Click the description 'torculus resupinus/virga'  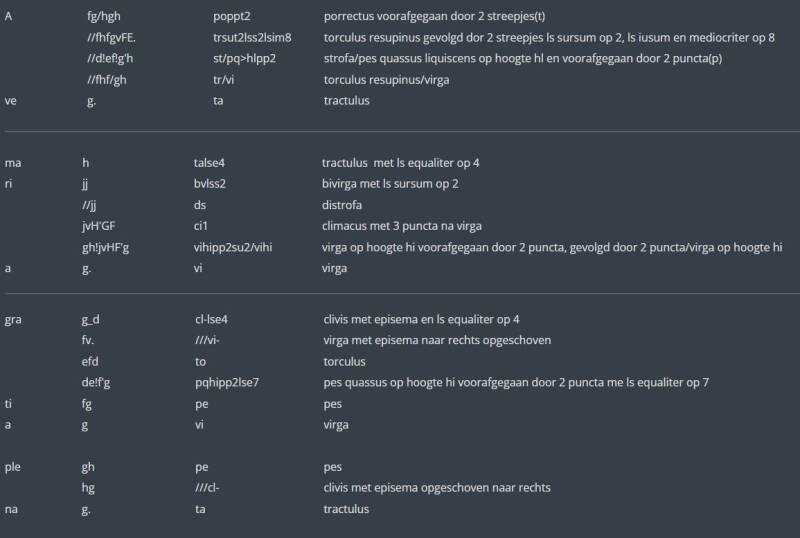(386, 80)
